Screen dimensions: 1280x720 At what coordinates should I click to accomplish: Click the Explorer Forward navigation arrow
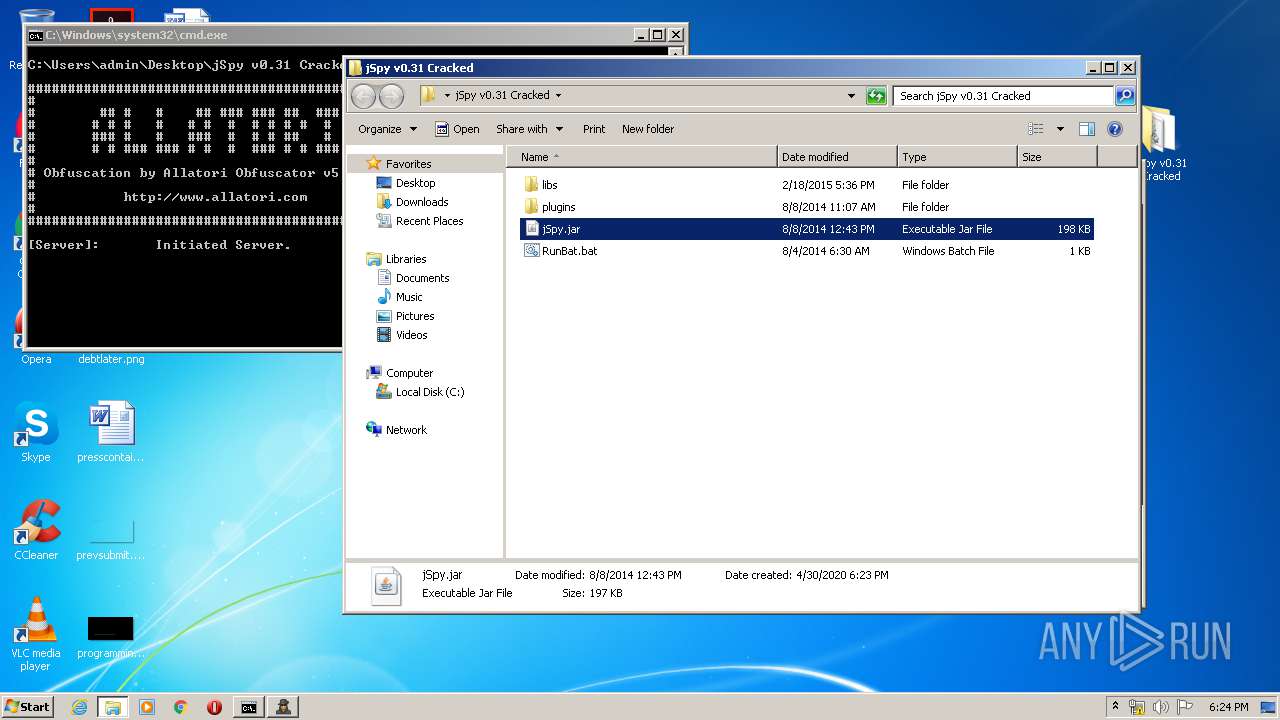click(x=391, y=96)
